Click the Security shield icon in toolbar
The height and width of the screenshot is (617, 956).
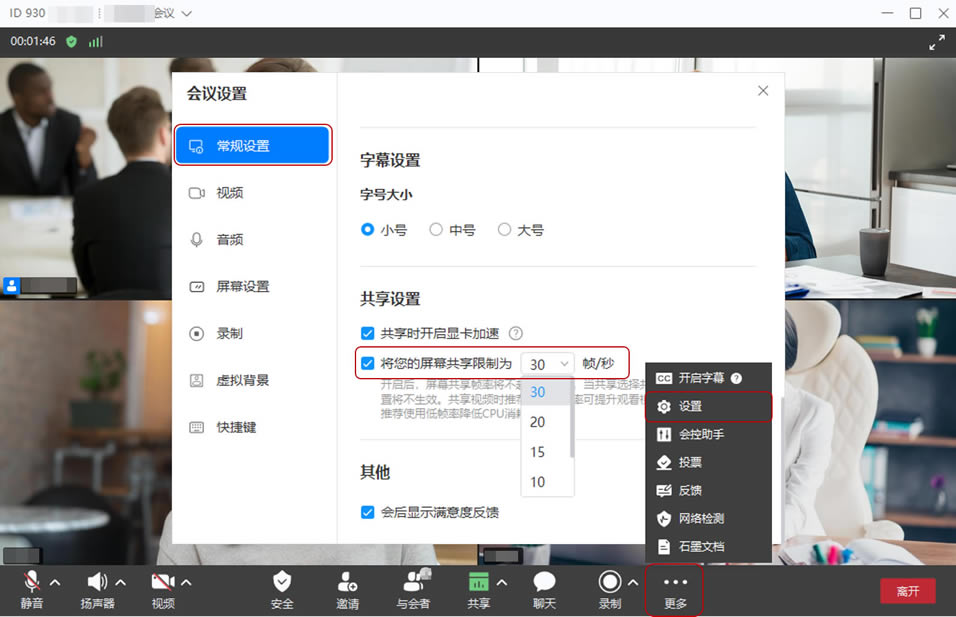pyautogui.click(x=282, y=582)
